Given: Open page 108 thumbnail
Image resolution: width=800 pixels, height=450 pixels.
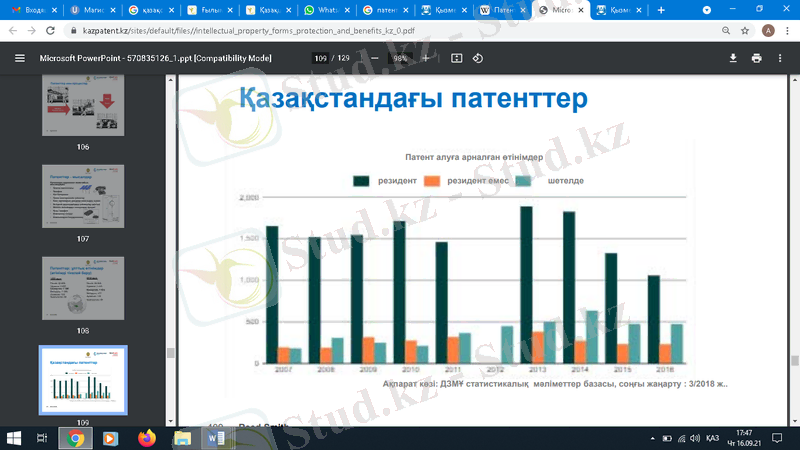Looking at the screenshot, I should [82, 289].
